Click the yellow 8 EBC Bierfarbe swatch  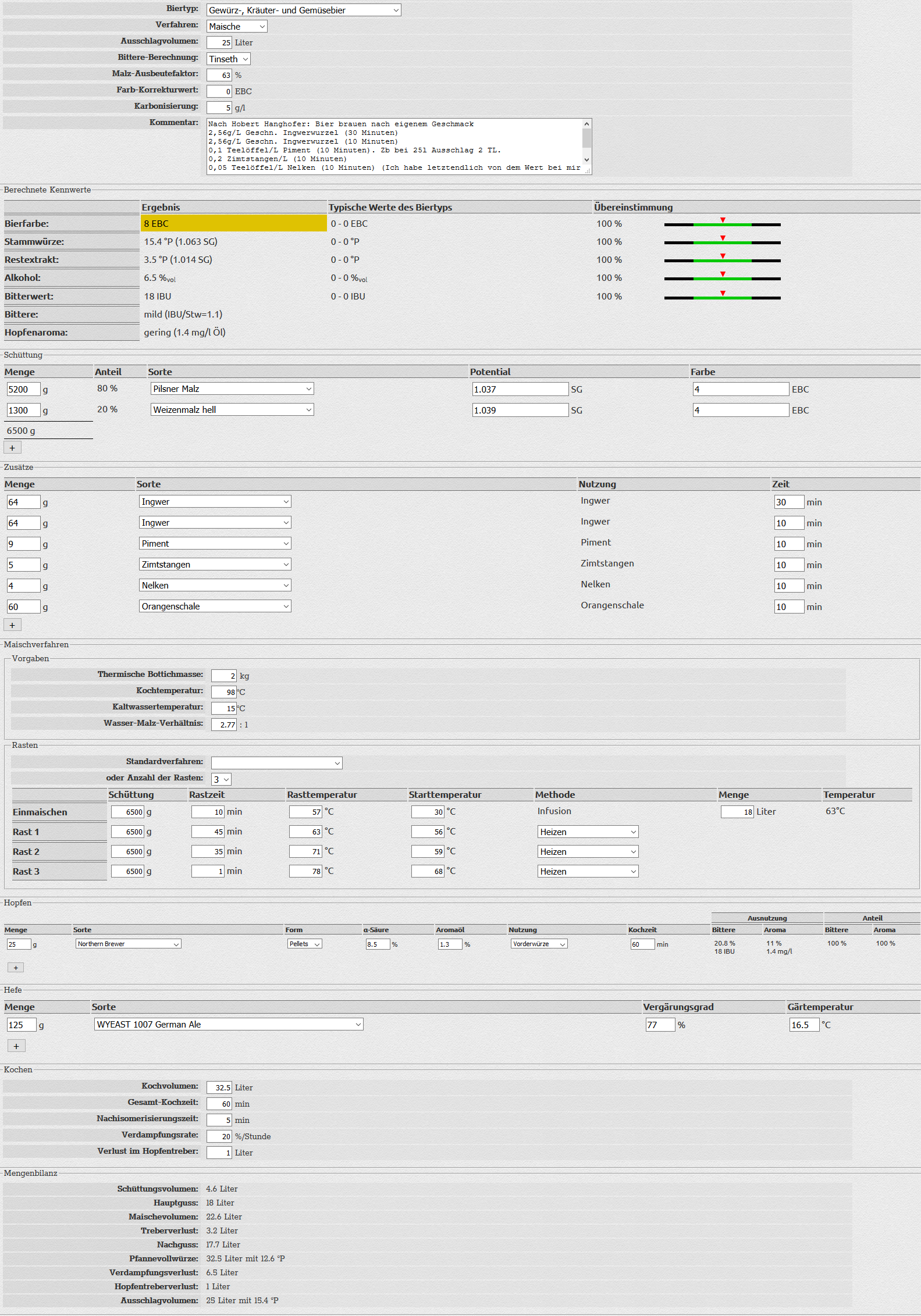click(x=233, y=224)
